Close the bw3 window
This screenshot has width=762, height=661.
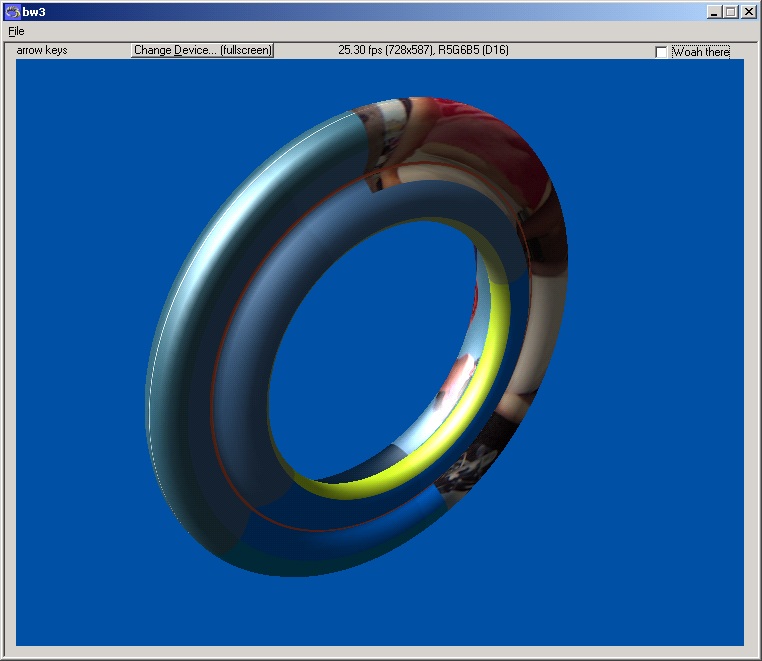pyautogui.click(x=748, y=12)
